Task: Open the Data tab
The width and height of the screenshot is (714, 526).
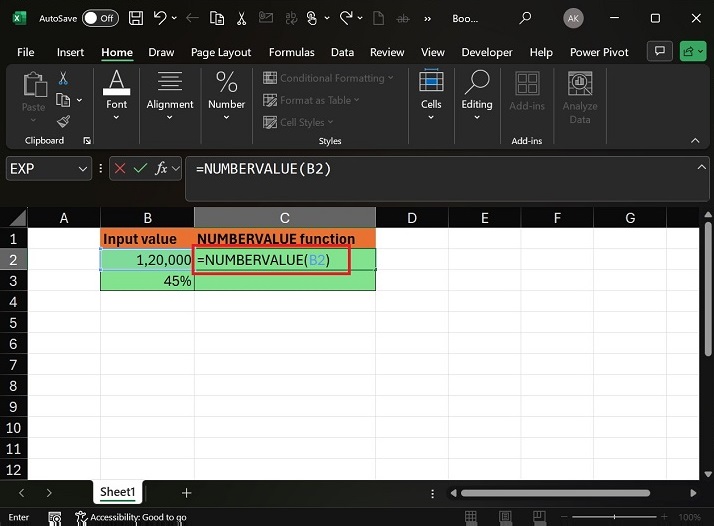Action: [342, 52]
